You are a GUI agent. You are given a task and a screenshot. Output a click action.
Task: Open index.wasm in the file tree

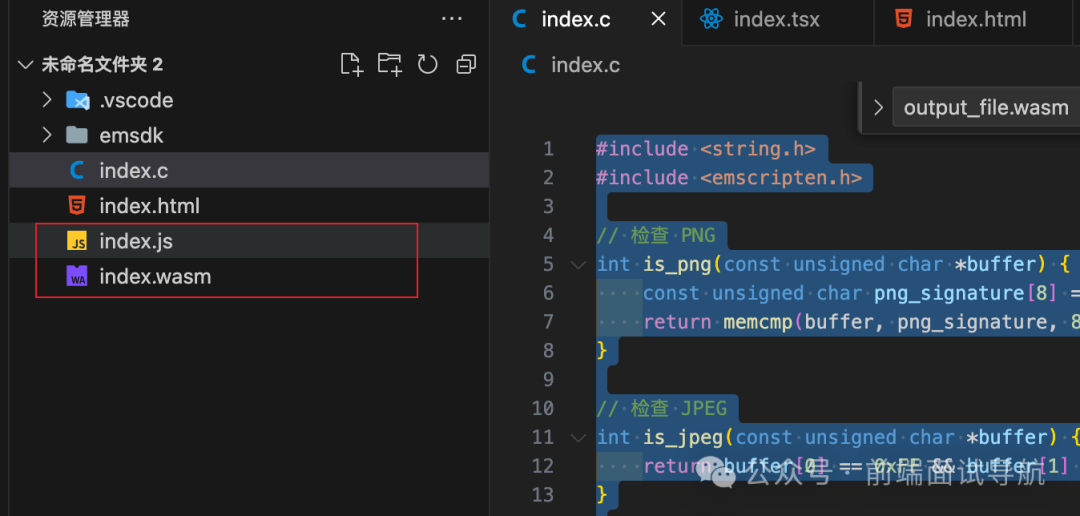155,277
